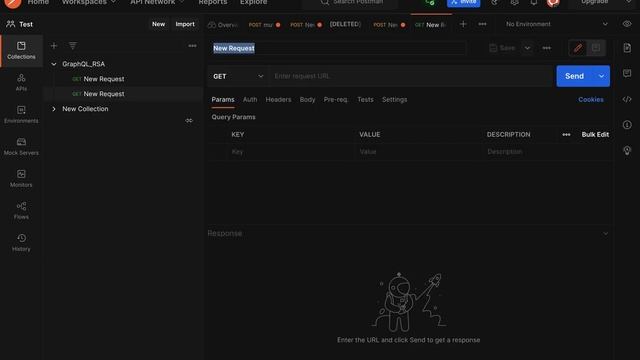This screenshot has height=360, width=640.
Task: Switch to the Settings tab
Action: coord(394,100)
